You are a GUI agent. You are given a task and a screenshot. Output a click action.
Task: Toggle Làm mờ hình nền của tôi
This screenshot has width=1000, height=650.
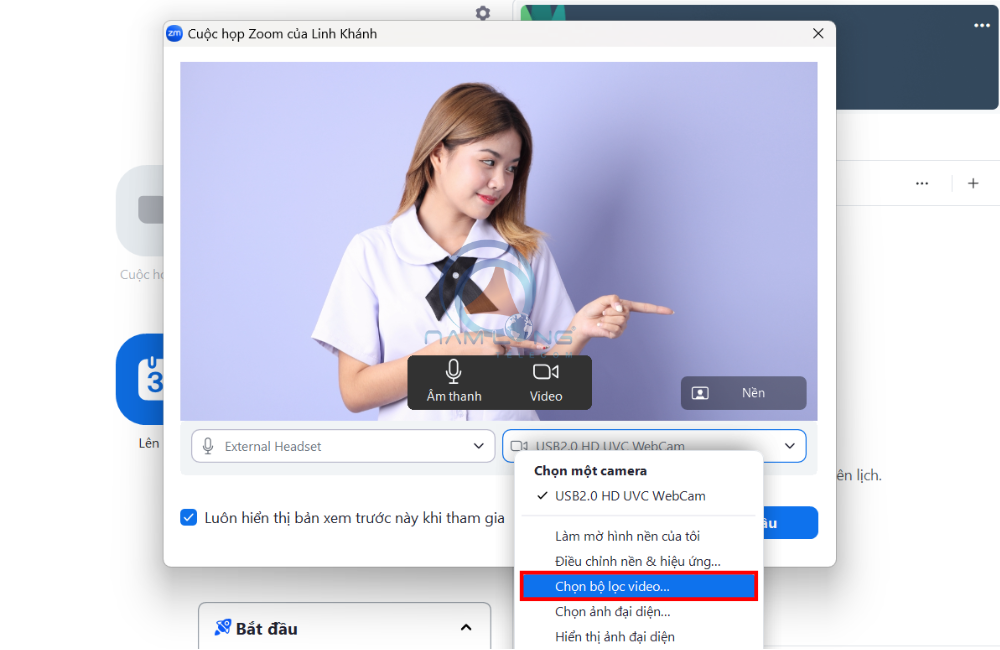coord(638,536)
